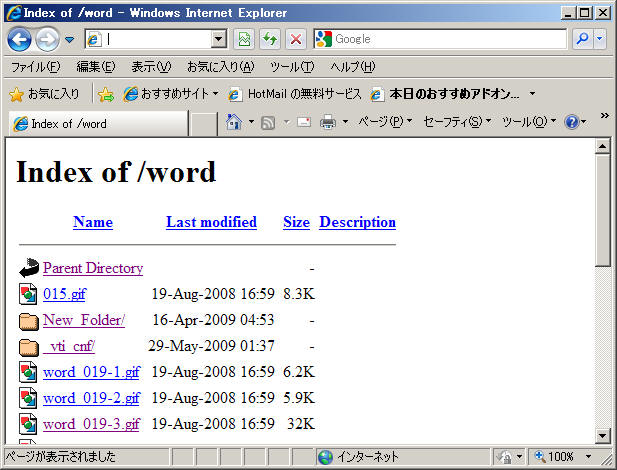Click the Refresh page icon
Image resolution: width=617 pixels, height=470 pixels.
pyautogui.click(x=270, y=39)
